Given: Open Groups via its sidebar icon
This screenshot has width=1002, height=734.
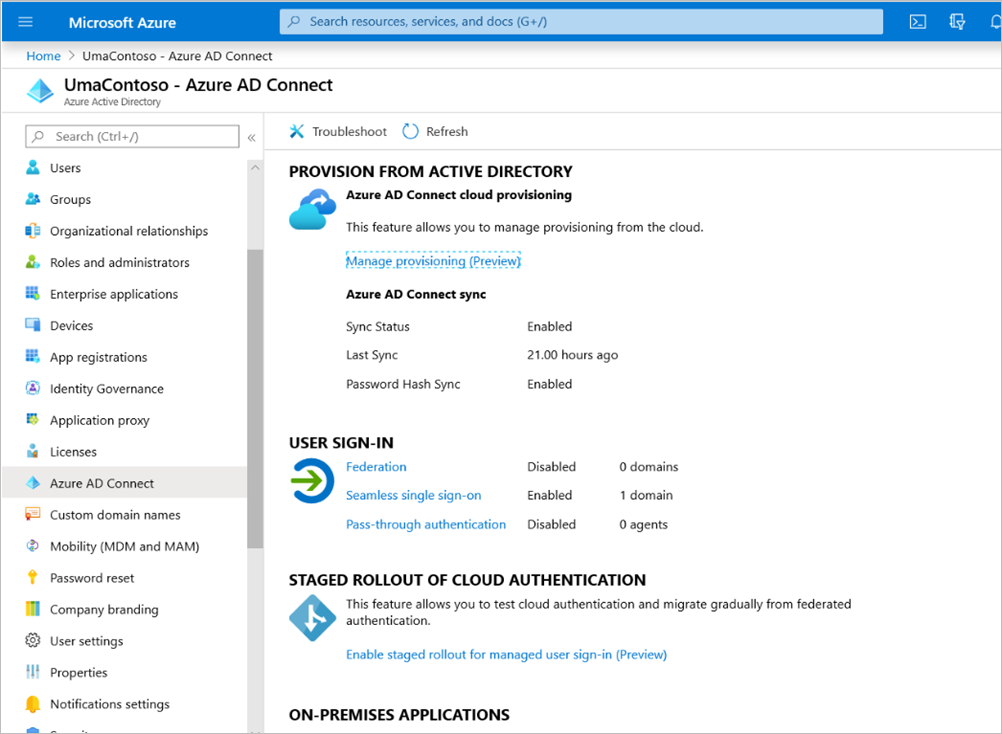Looking at the screenshot, I should pos(34,199).
